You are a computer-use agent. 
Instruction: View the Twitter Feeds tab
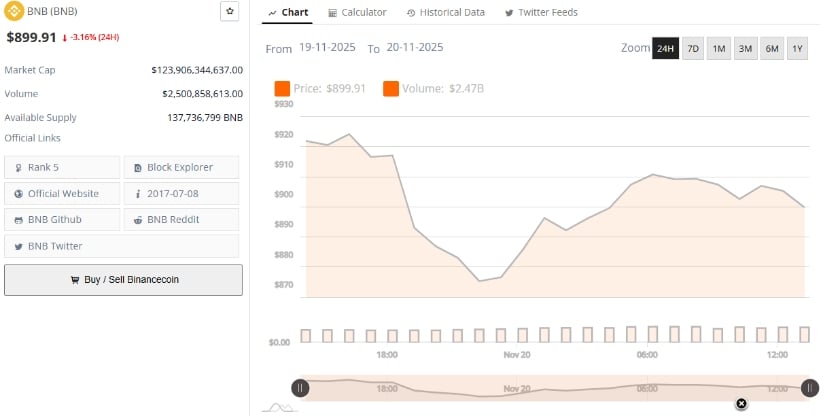(541, 12)
